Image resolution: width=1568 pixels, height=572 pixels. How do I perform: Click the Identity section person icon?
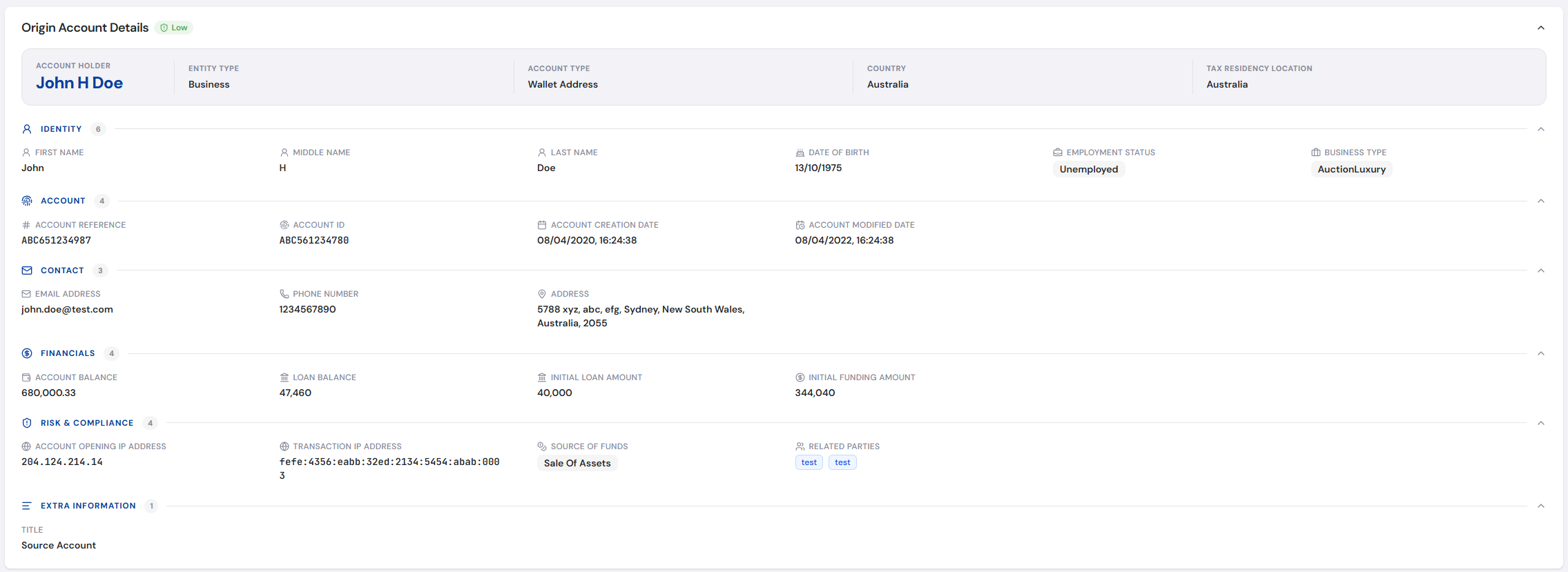tap(27, 129)
